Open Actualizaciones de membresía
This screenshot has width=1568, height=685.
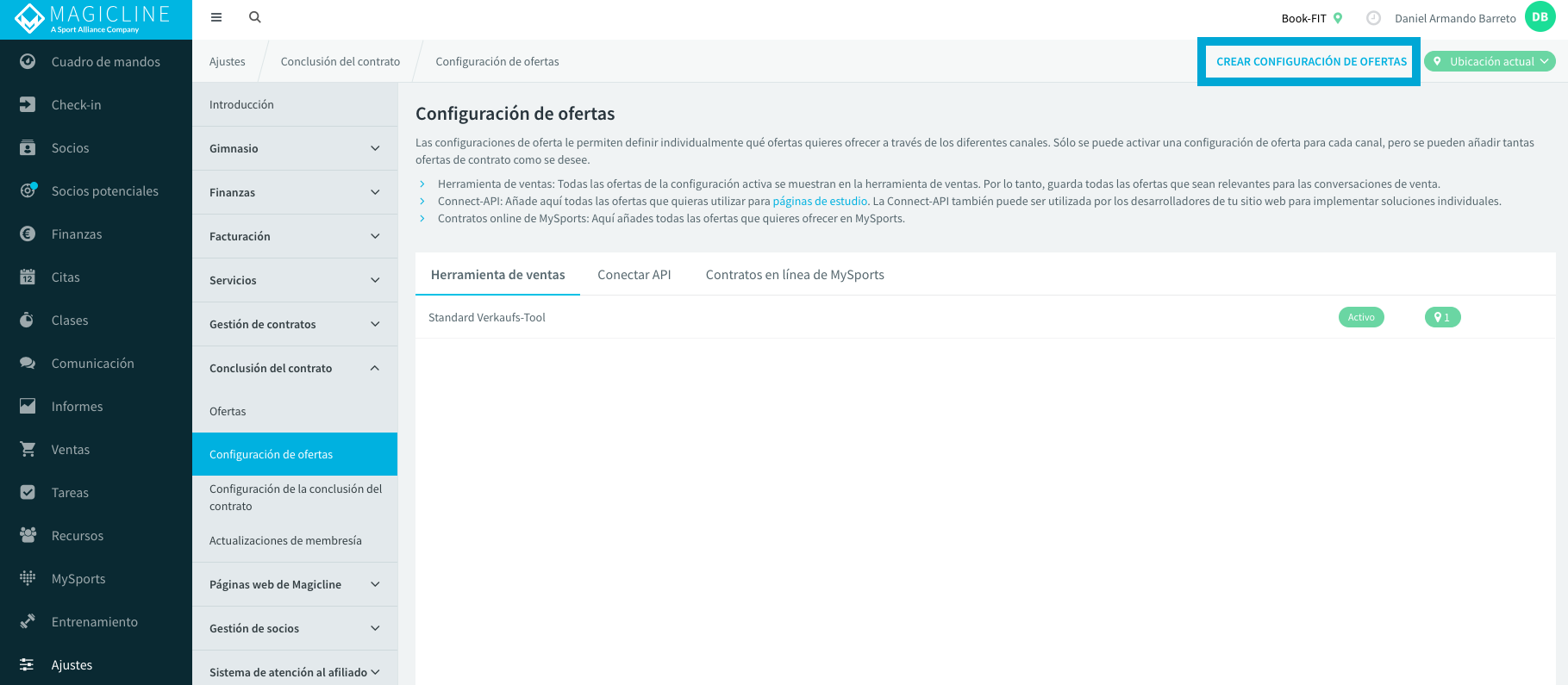tap(295, 540)
